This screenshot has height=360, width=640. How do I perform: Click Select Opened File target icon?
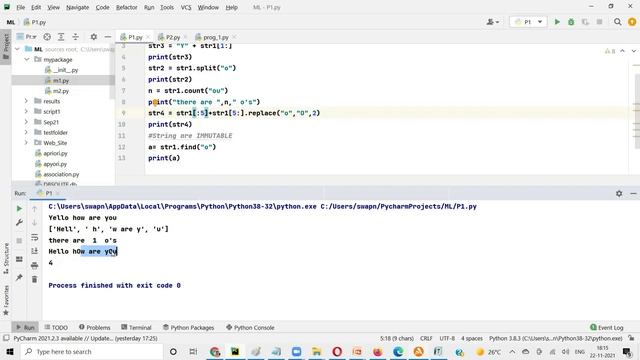pyautogui.click(x=47, y=37)
